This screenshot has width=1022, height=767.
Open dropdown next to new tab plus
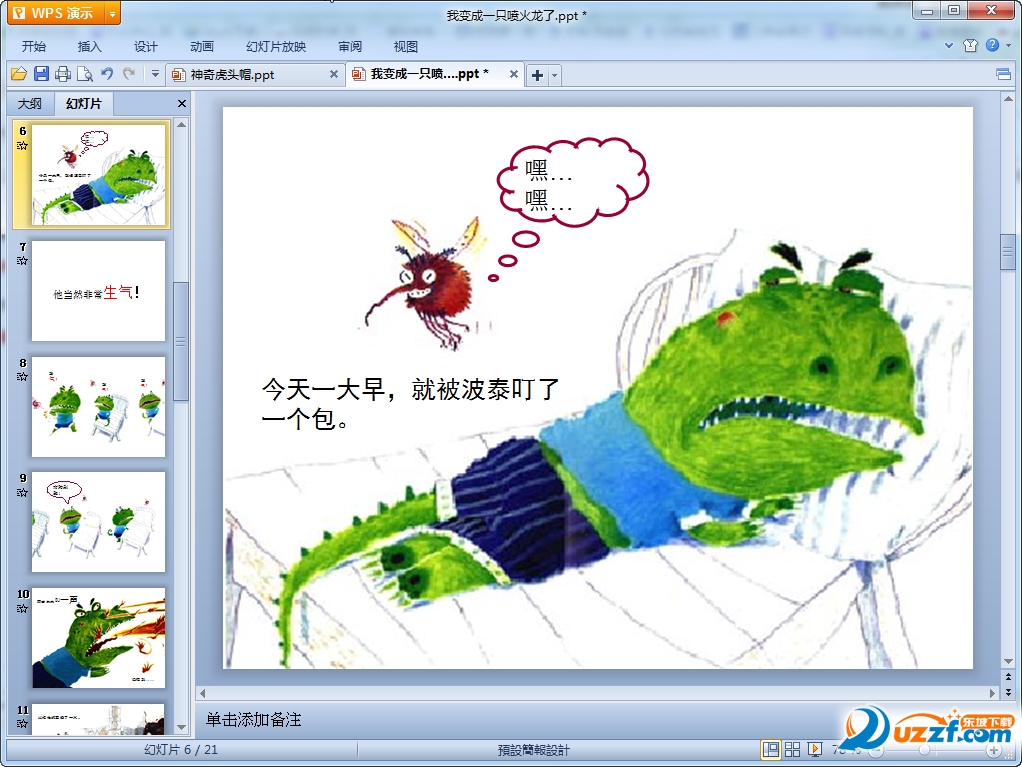555,76
